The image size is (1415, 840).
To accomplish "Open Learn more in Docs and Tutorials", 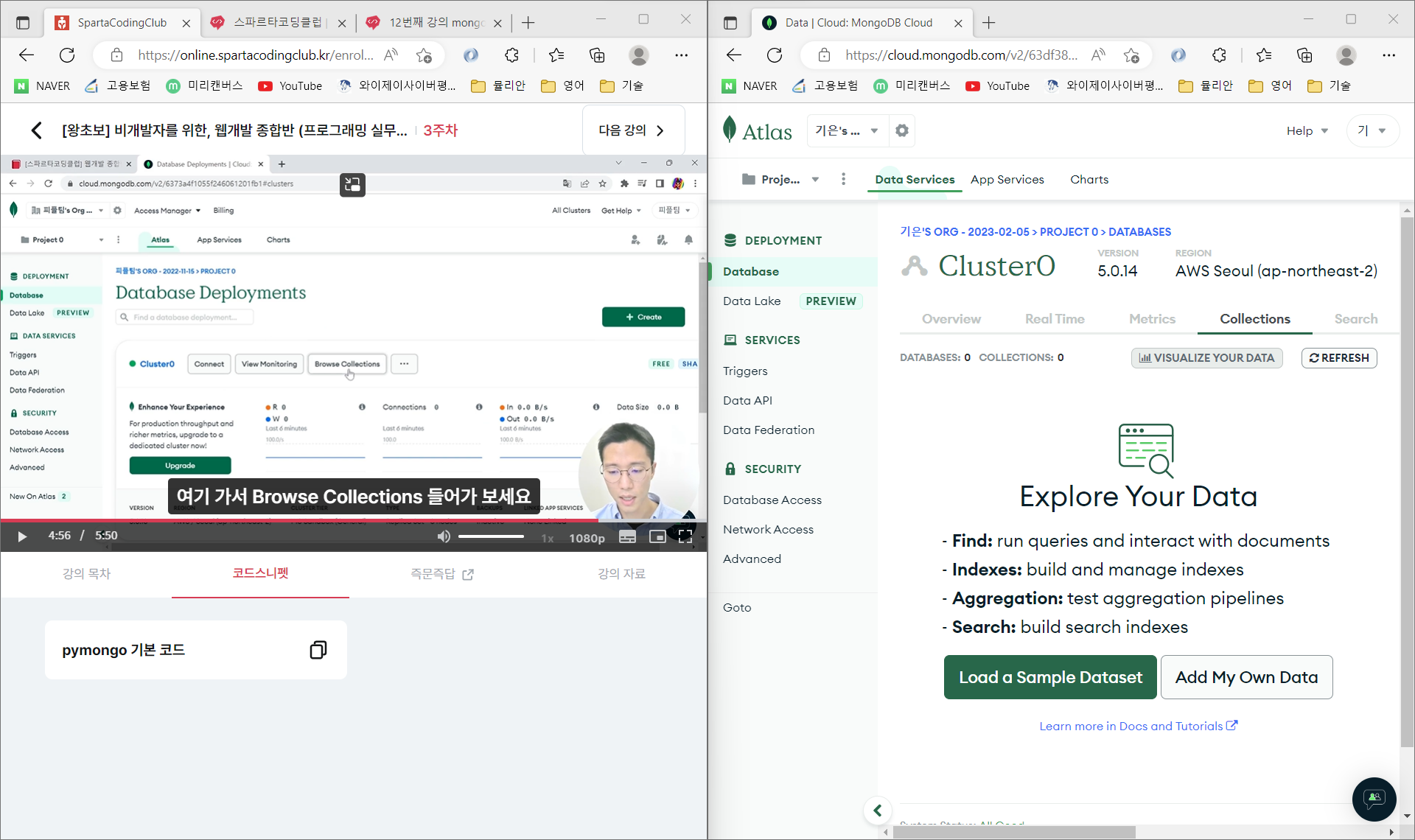I will point(1138,726).
